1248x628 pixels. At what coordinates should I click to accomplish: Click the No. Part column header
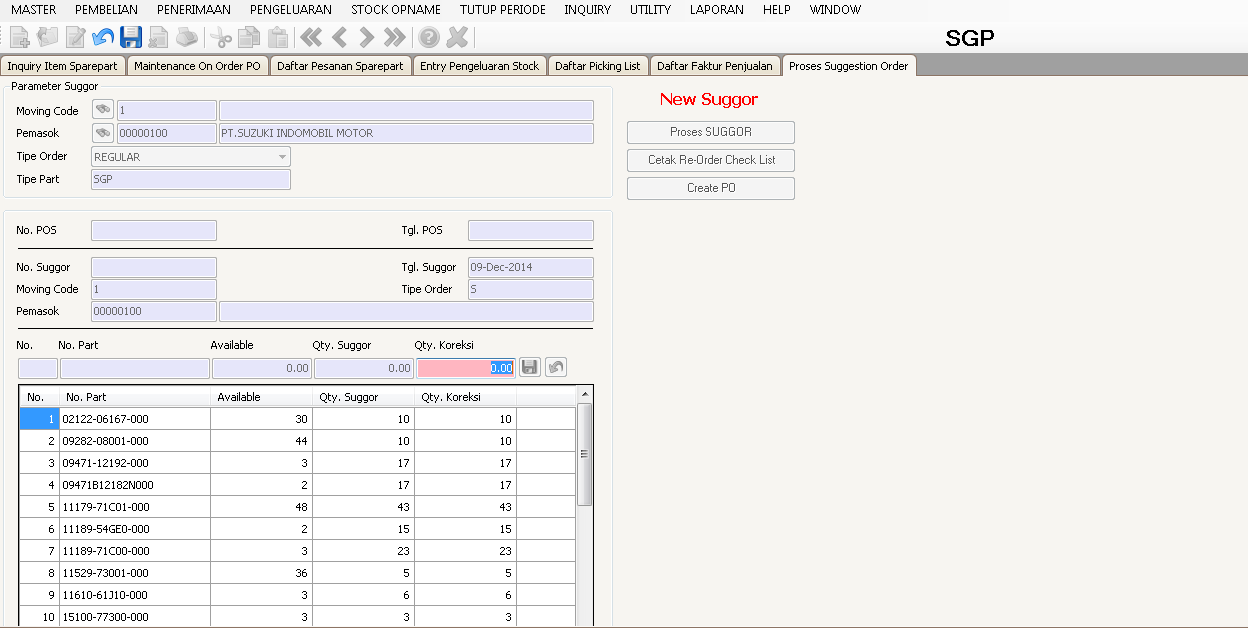[x=135, y=397]
